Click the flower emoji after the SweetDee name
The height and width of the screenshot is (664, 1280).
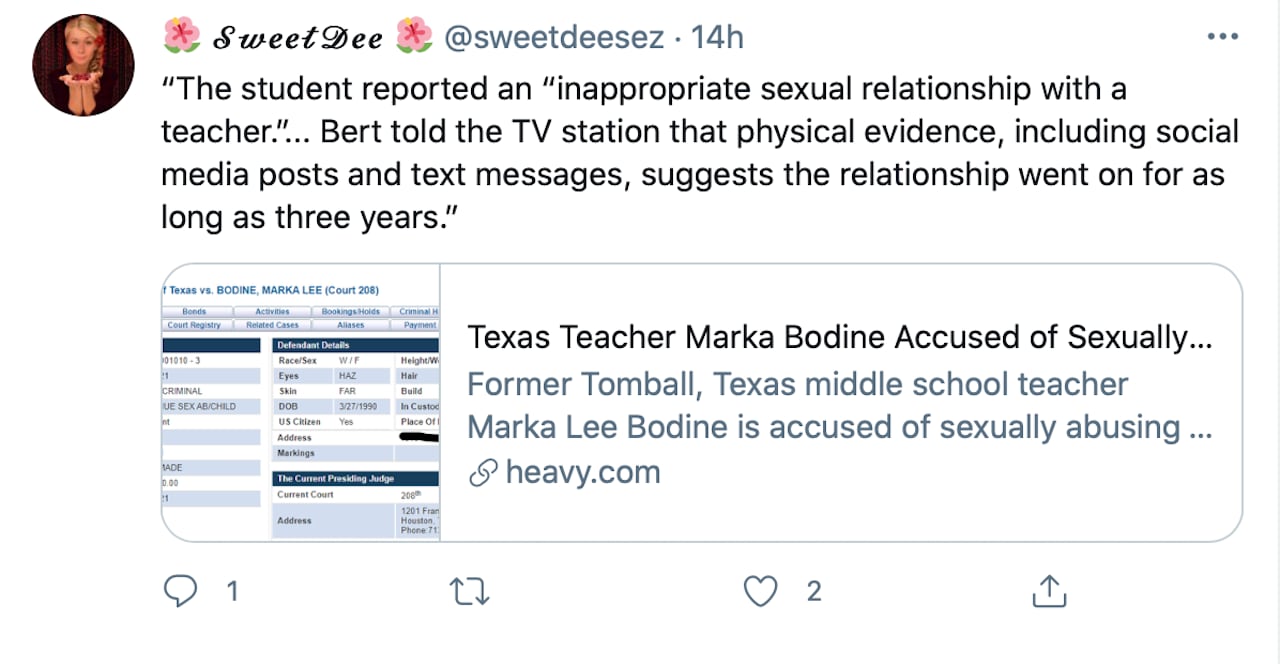(413, 37)
